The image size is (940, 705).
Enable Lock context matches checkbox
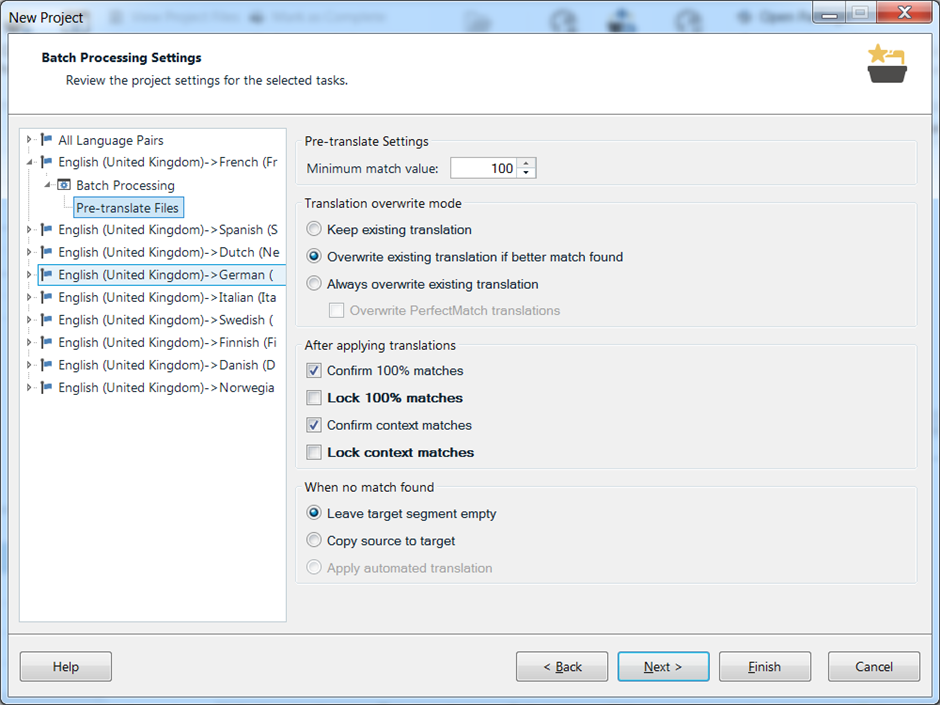click(314, 452)
